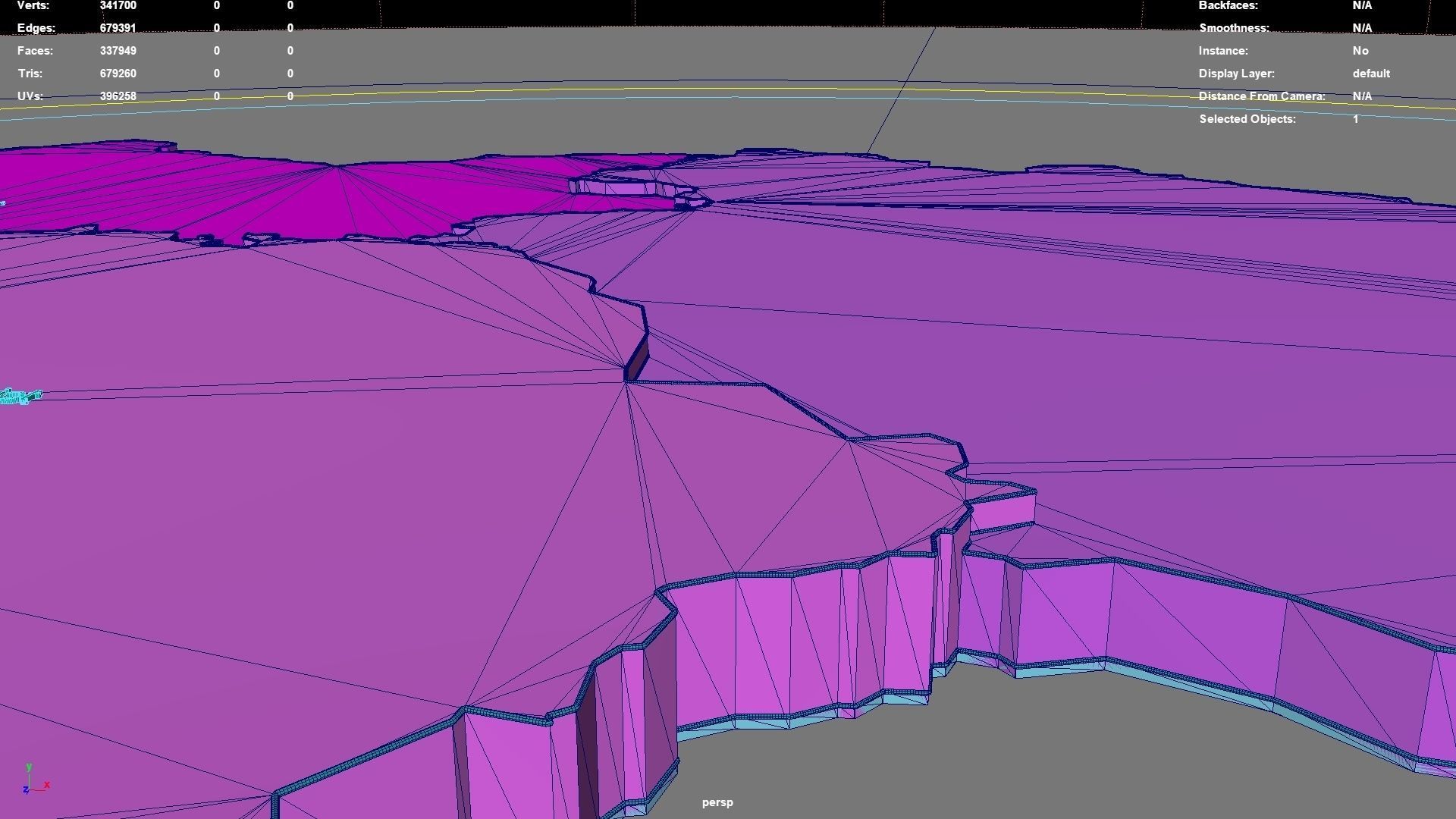Click the Display Layer default value
1456x819 pixels.
click(x=1370, y=74)
